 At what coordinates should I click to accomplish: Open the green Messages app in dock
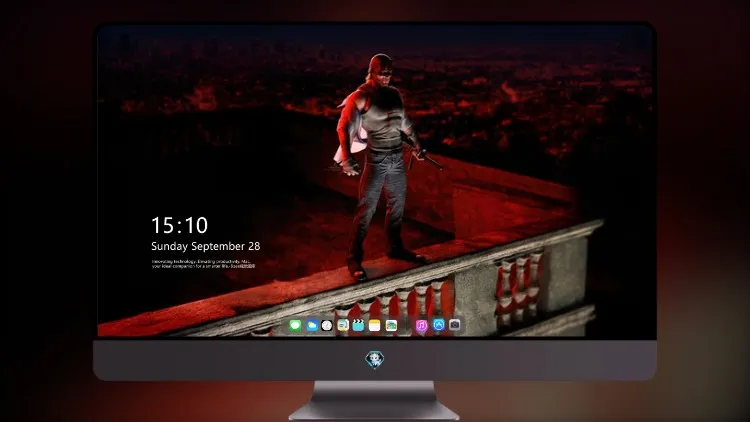[295, 325]
